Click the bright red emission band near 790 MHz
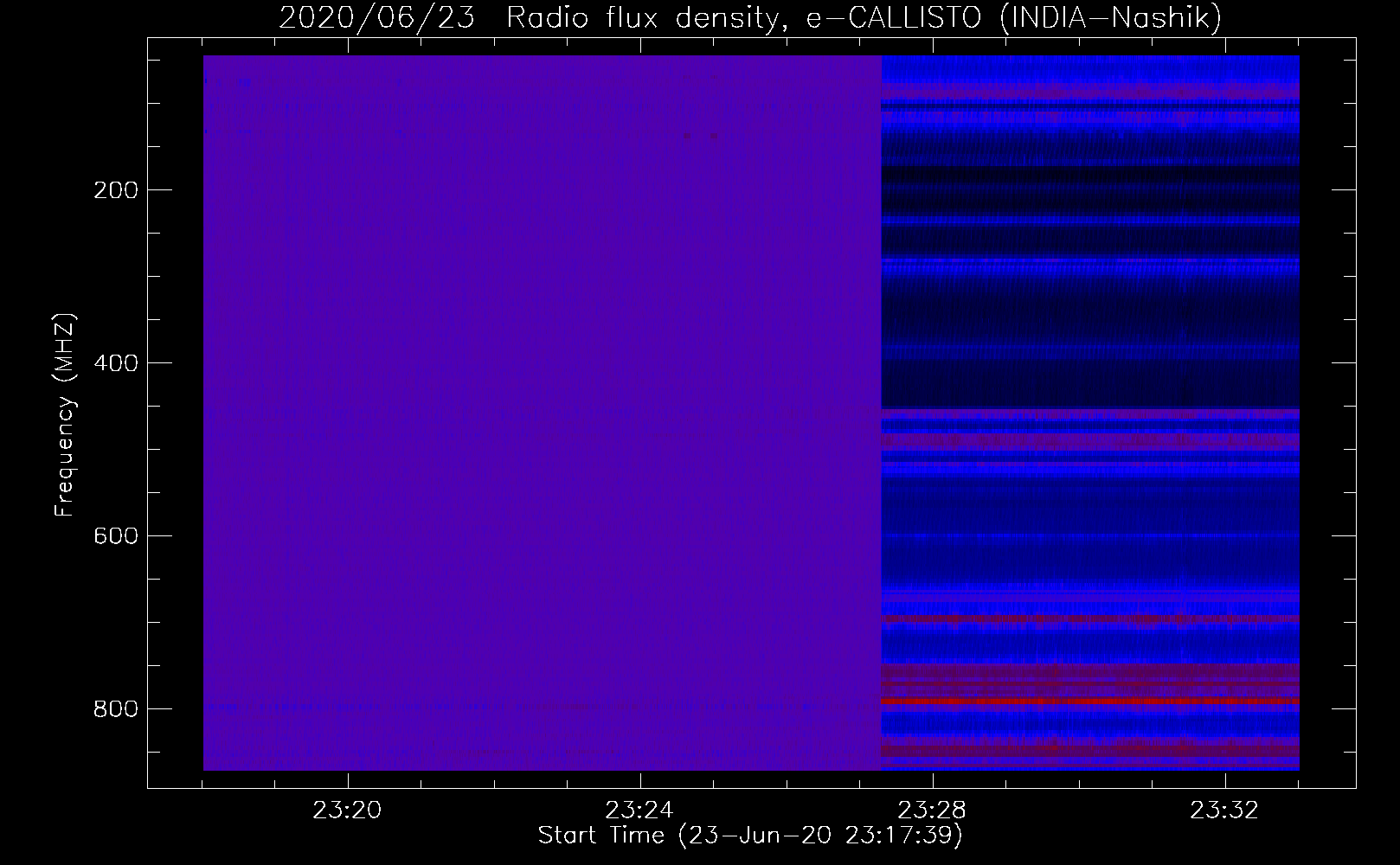Viewport: 1400px width, 865px height. click(1090, 700)
